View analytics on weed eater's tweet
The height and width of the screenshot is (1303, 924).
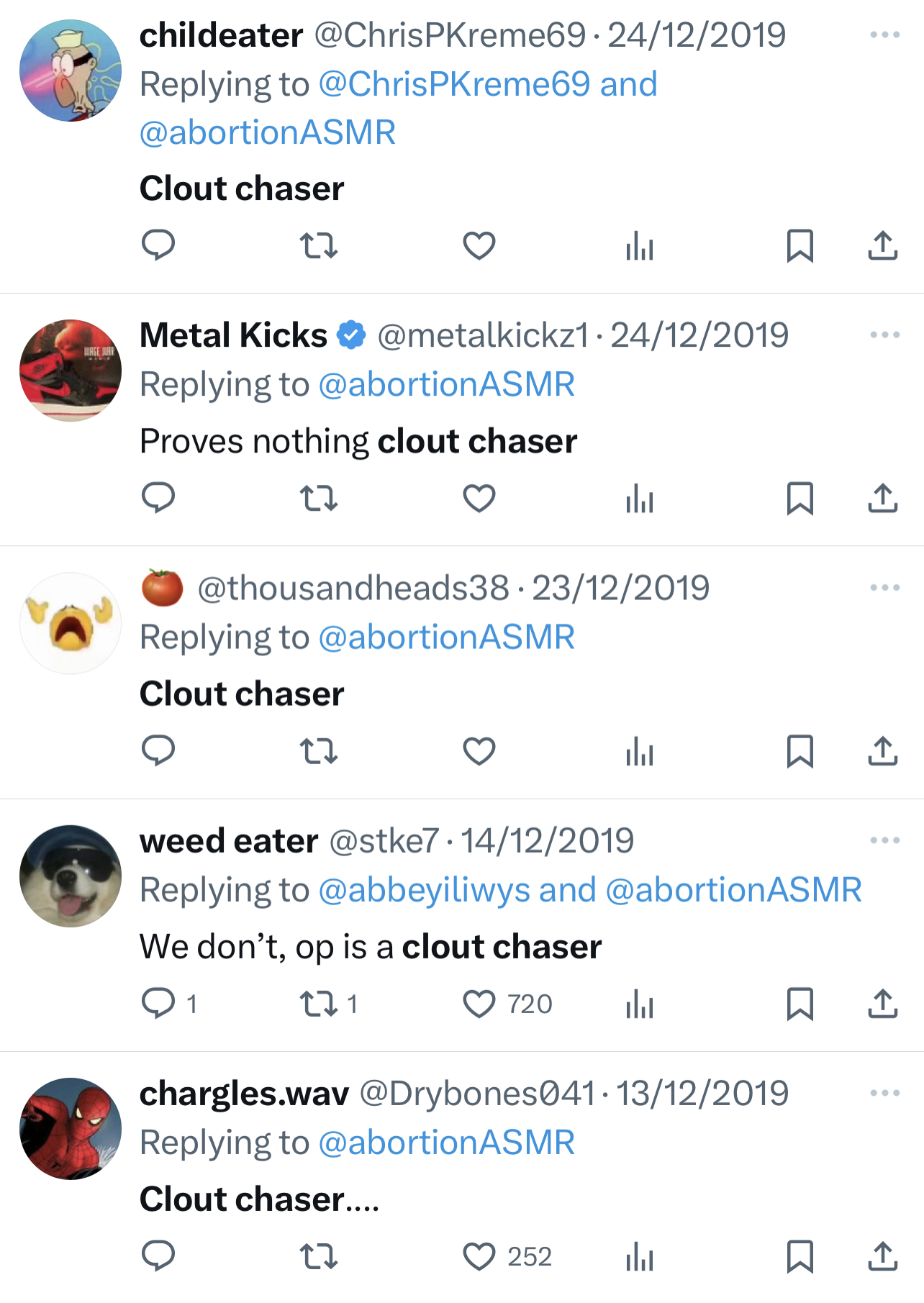click(639, 1004)
